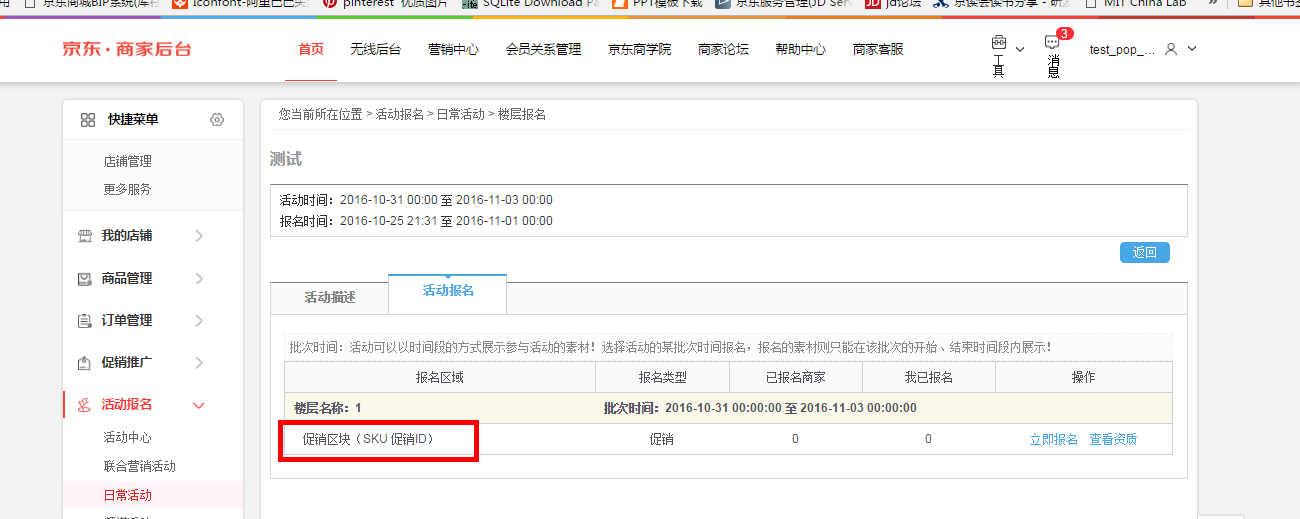Click the 立即报名 link

pyautogui.click(x=1054, y=440)
